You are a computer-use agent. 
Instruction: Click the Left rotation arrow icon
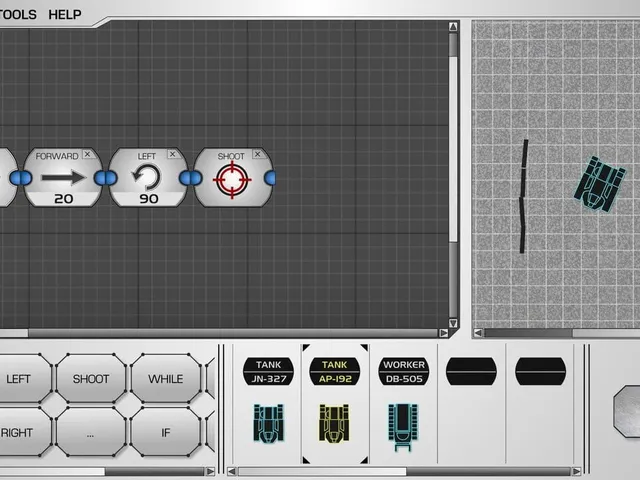pyautogui.click(x=147, y=177)
